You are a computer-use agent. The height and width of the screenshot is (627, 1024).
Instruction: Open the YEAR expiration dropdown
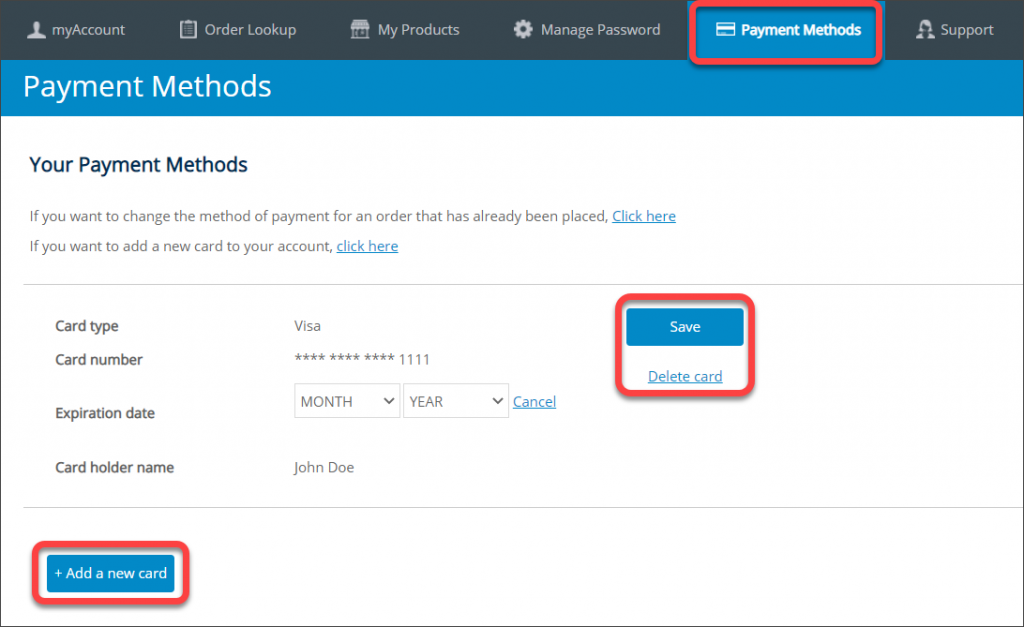coord(456,401)
